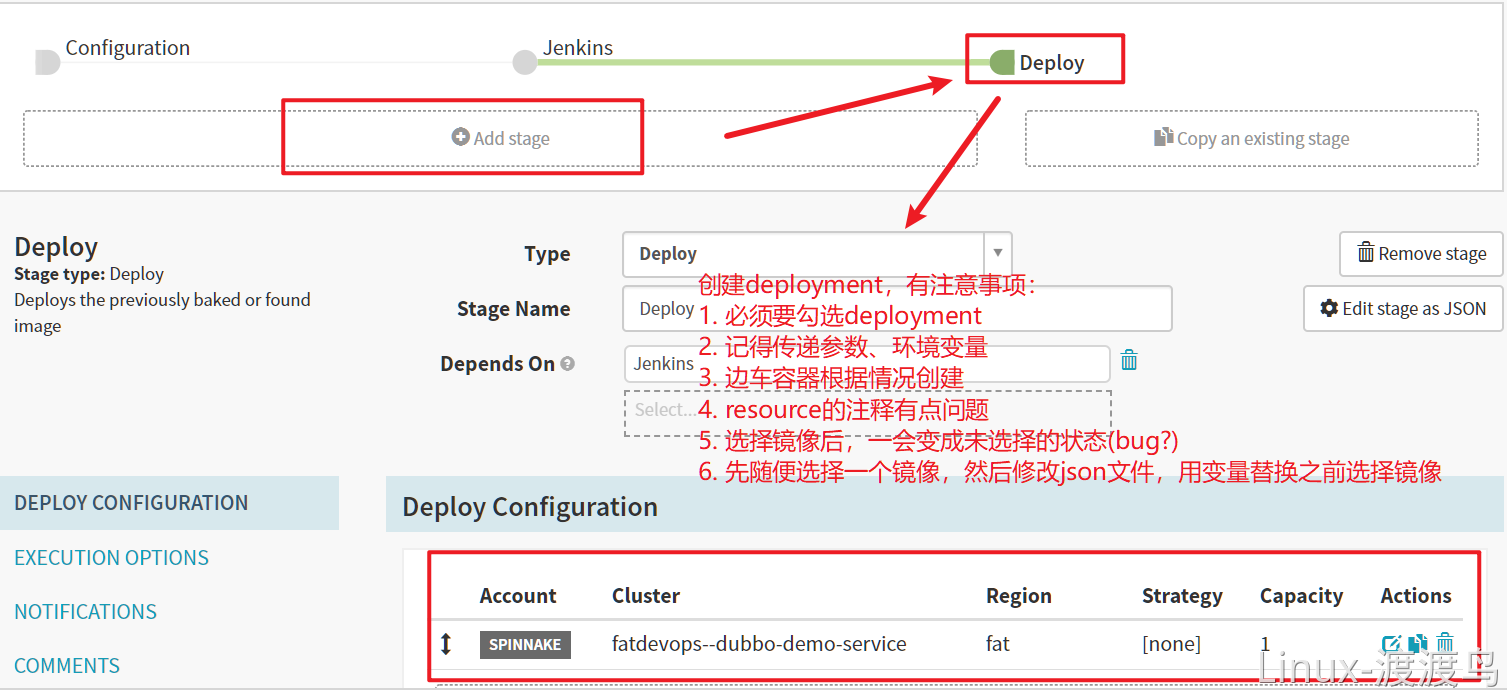Click the Capacity column header
The image size is (1507, 697).
point(1301,596)
